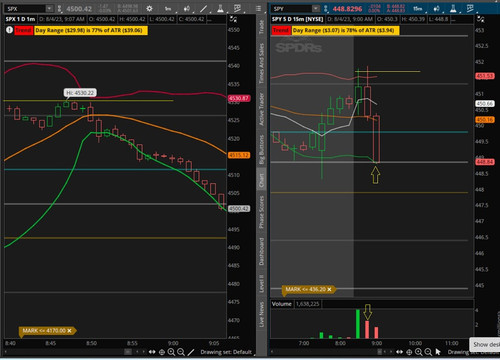The width and height of the screenshot is (500, 360).
Task: Click the speaker share icon on SPX chart
Action: click(187, 9)
